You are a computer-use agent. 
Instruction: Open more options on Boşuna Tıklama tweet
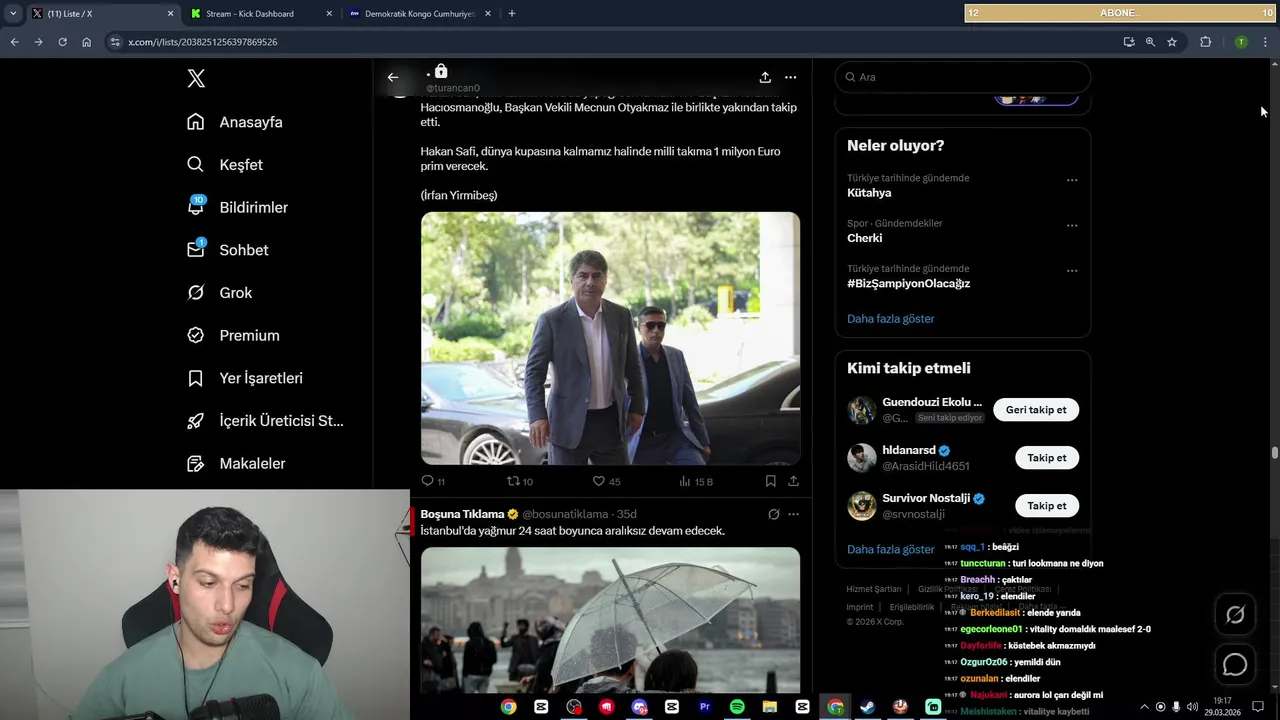[x=793, y=514]
